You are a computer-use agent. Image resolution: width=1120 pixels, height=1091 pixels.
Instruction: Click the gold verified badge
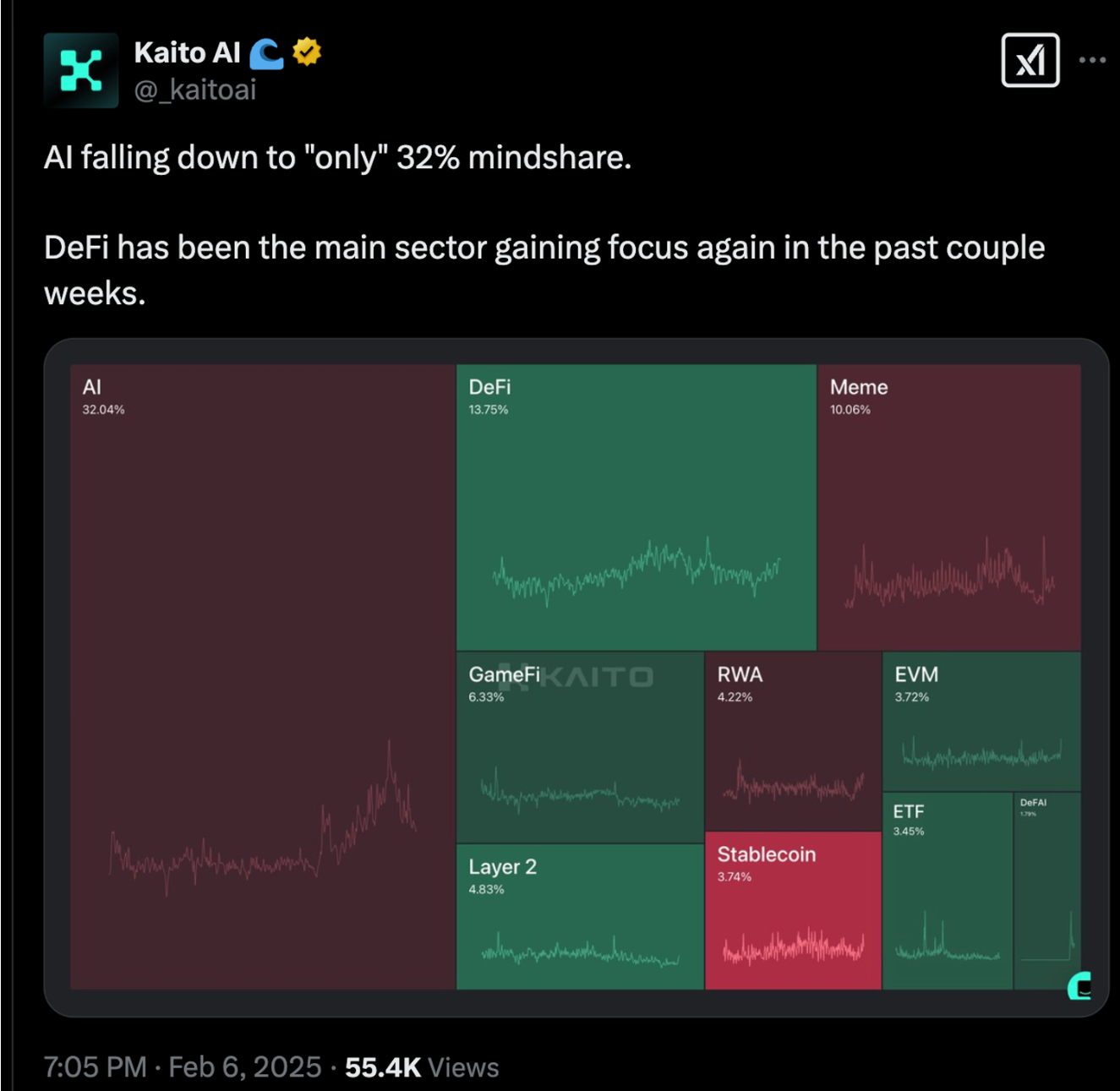coord(307,52)
